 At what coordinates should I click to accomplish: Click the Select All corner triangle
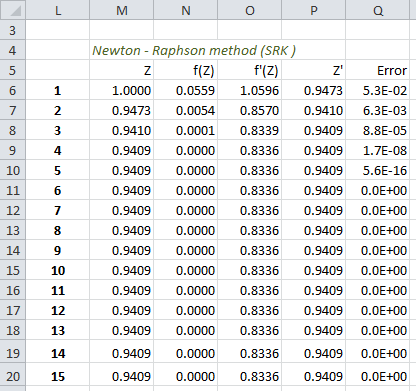click(x=13, y=10)
